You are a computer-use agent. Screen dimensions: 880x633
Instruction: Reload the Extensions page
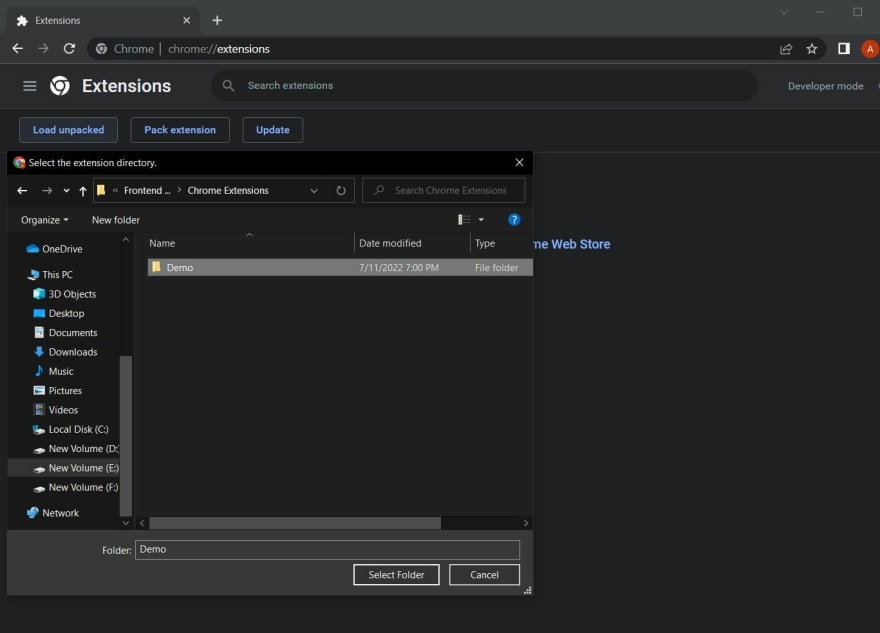click(69, 49)
